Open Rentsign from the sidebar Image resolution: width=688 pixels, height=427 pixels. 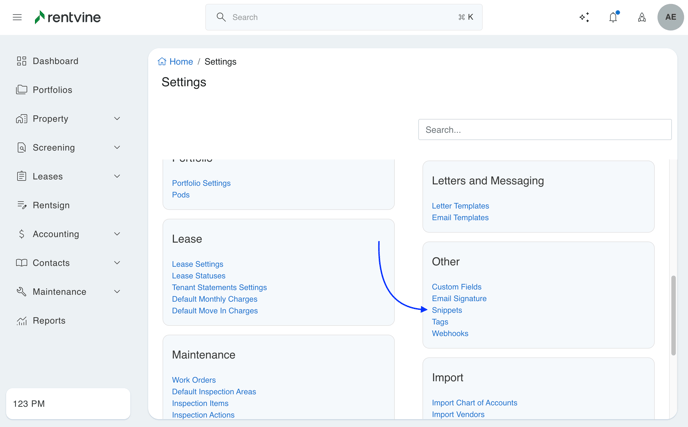pyautogui.click(x=51, y=205)
